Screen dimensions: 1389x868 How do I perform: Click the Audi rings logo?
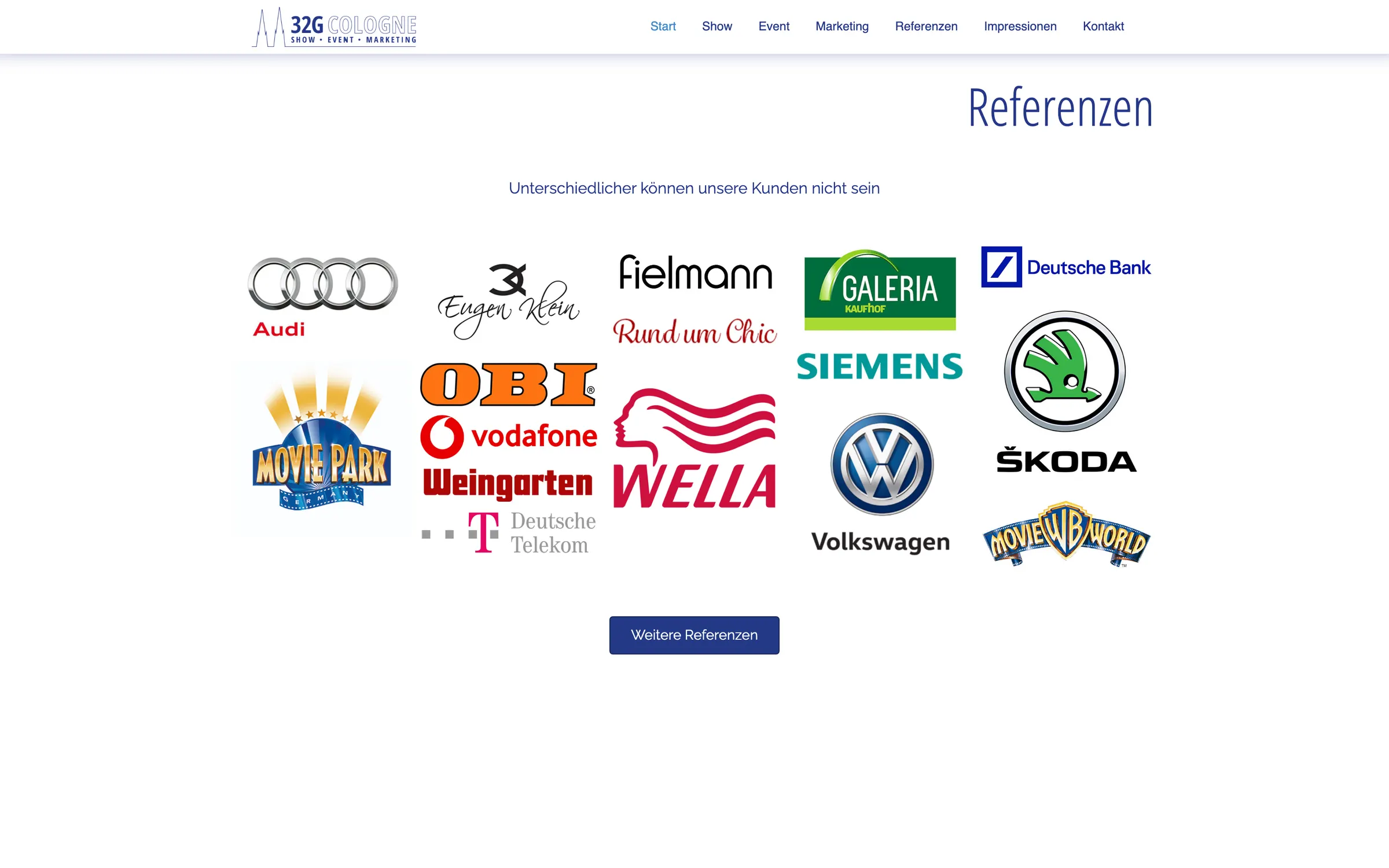(x=322, y=296)
